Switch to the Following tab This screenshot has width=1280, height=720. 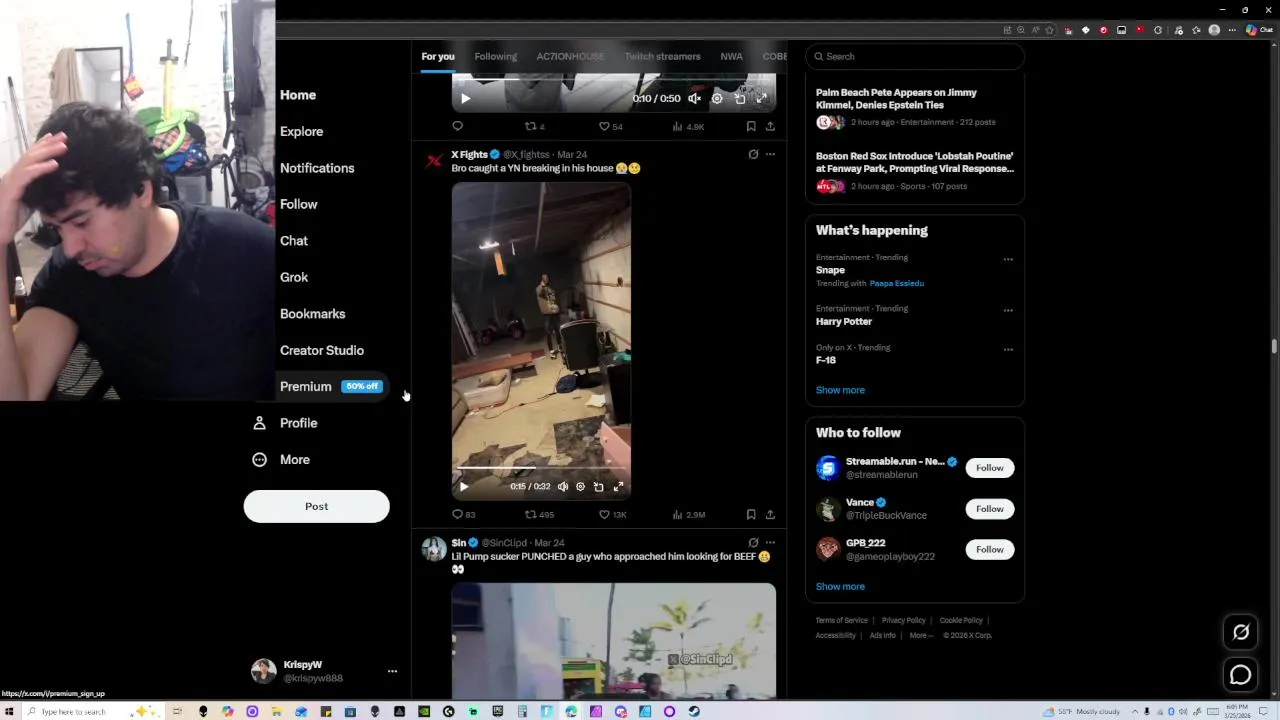click(x=496, y=56)
